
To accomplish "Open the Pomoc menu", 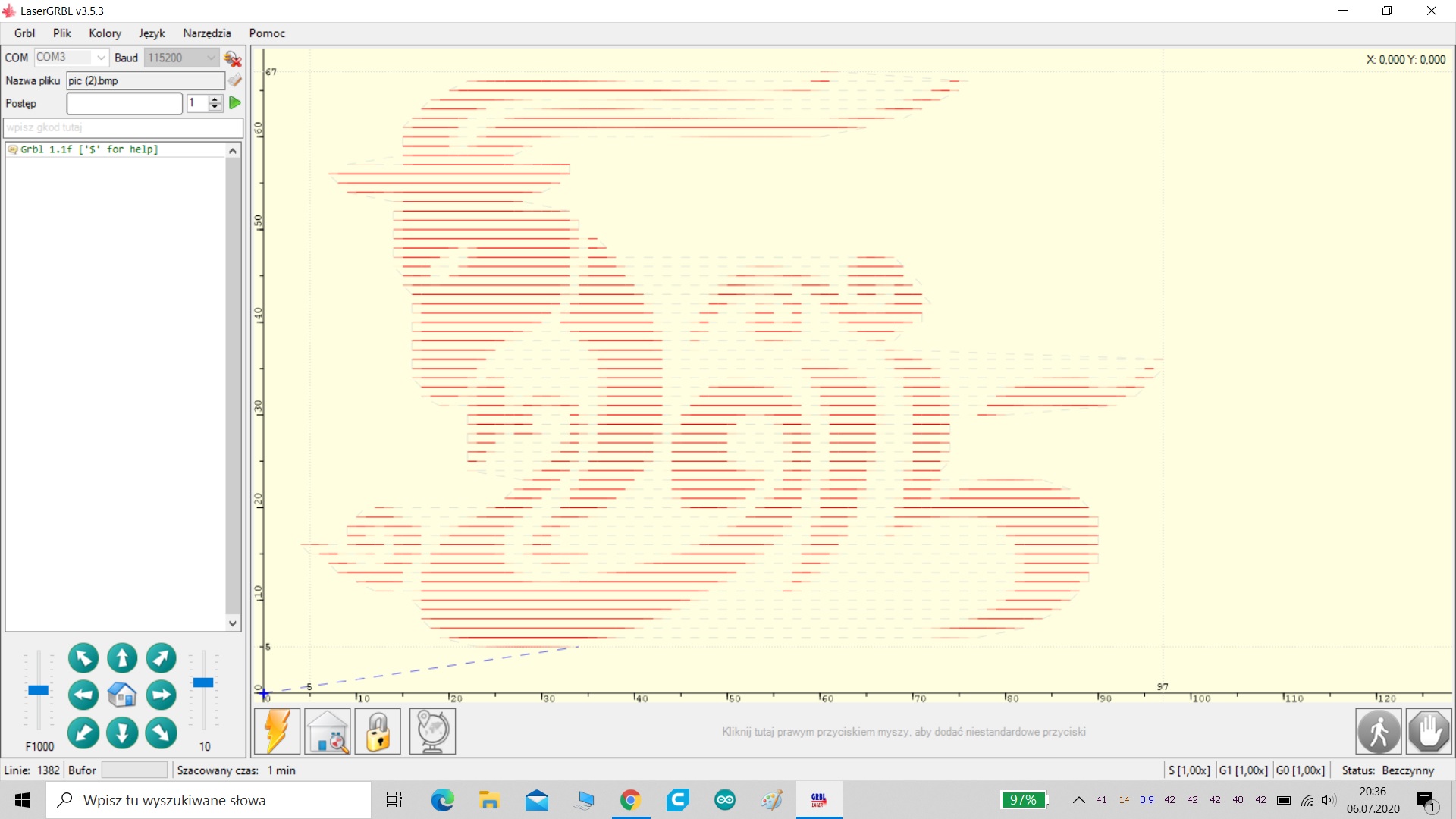I will (267, 33).
